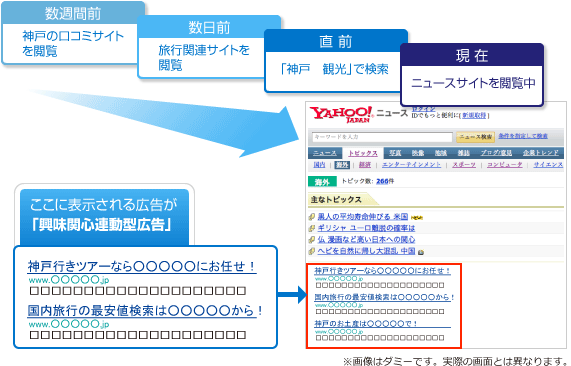The width and height of the screenshot is (571, 366).
Task: Open the 条件を指定して検索 link
Action: pos(523,136)
